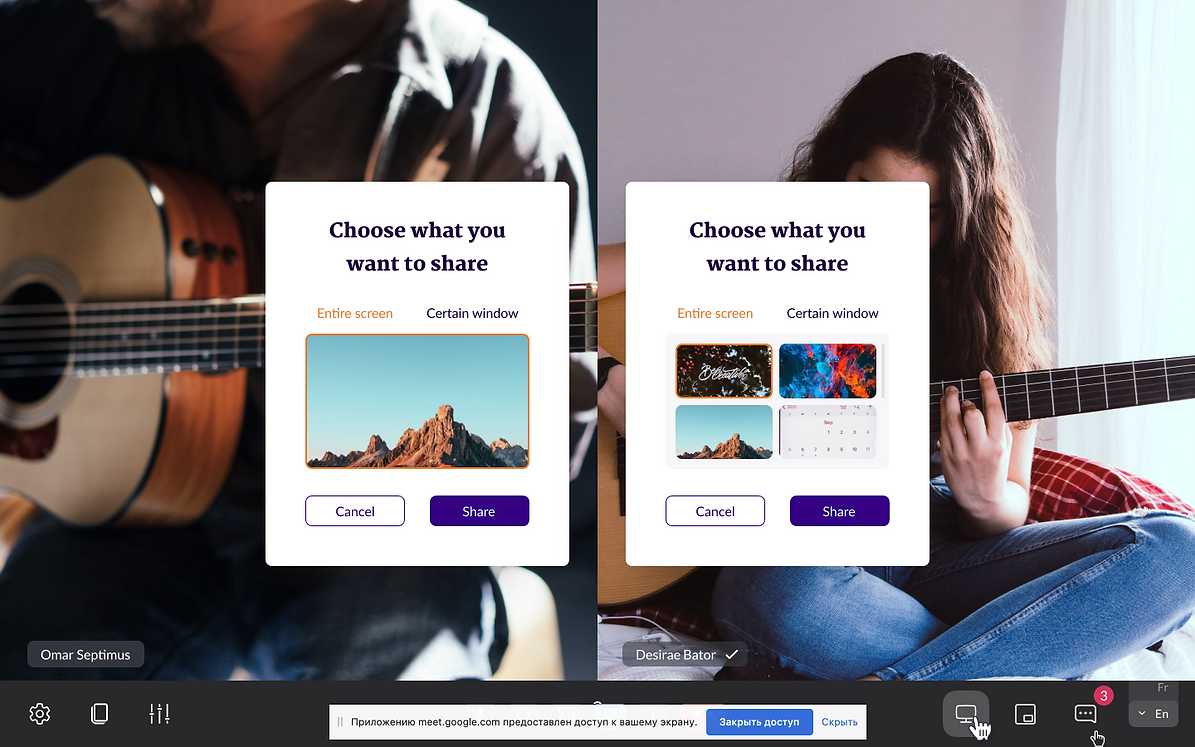Click the checkmark beside Desirae Bator
The height and width of the screenshot is (747, 1195).
point(732,654)
